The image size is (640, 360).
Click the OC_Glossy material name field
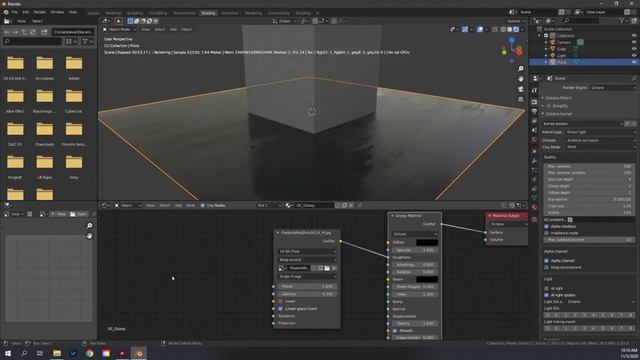(314, 205)
